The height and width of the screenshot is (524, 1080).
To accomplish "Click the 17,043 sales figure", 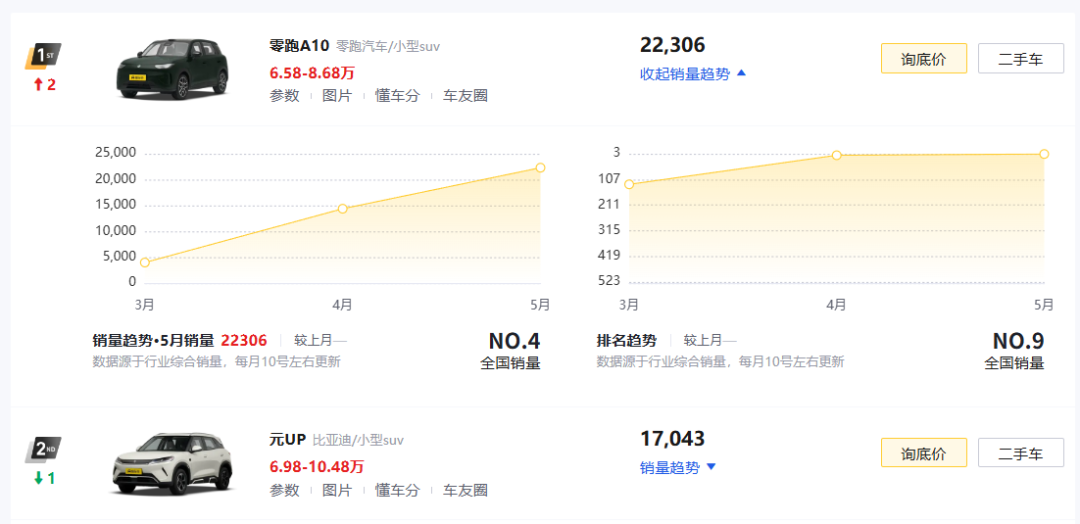I will 672,439.
